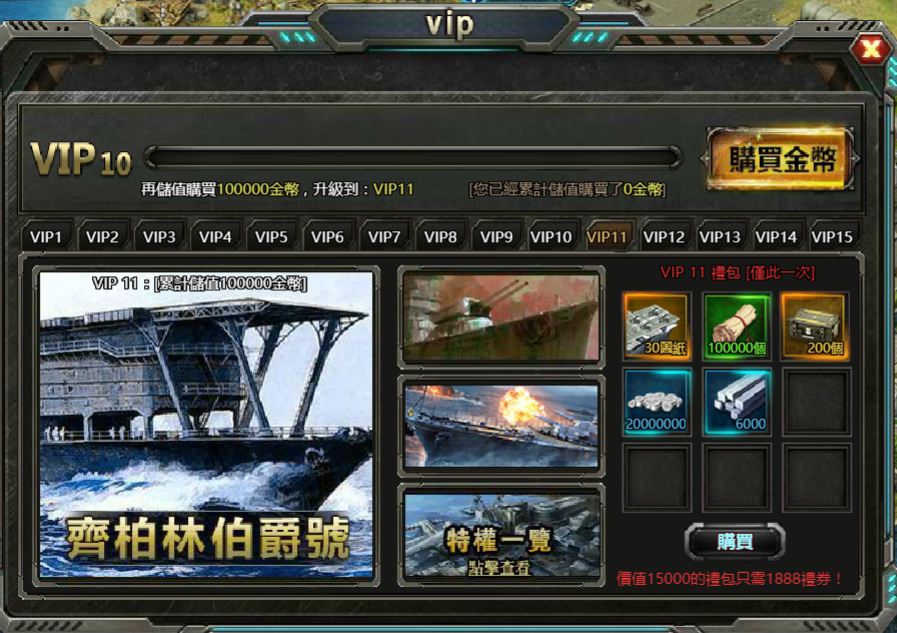Select the VIP10 tab

click(x=551, y=237)
